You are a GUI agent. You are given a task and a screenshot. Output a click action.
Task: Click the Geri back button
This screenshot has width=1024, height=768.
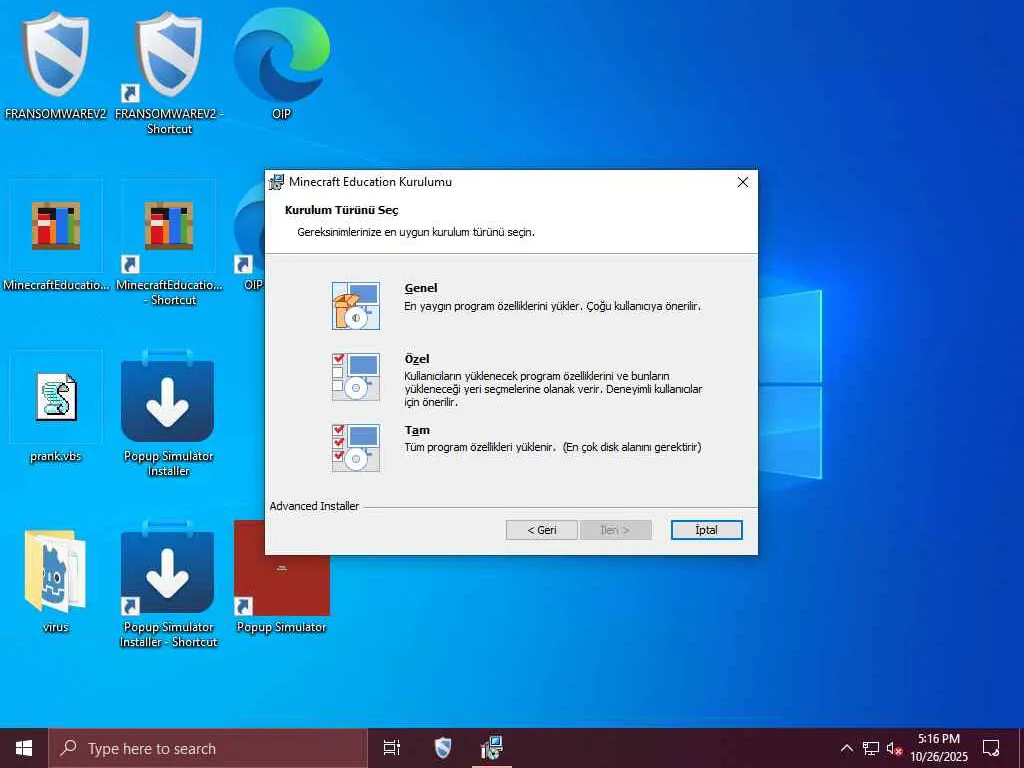pos(541,530)
